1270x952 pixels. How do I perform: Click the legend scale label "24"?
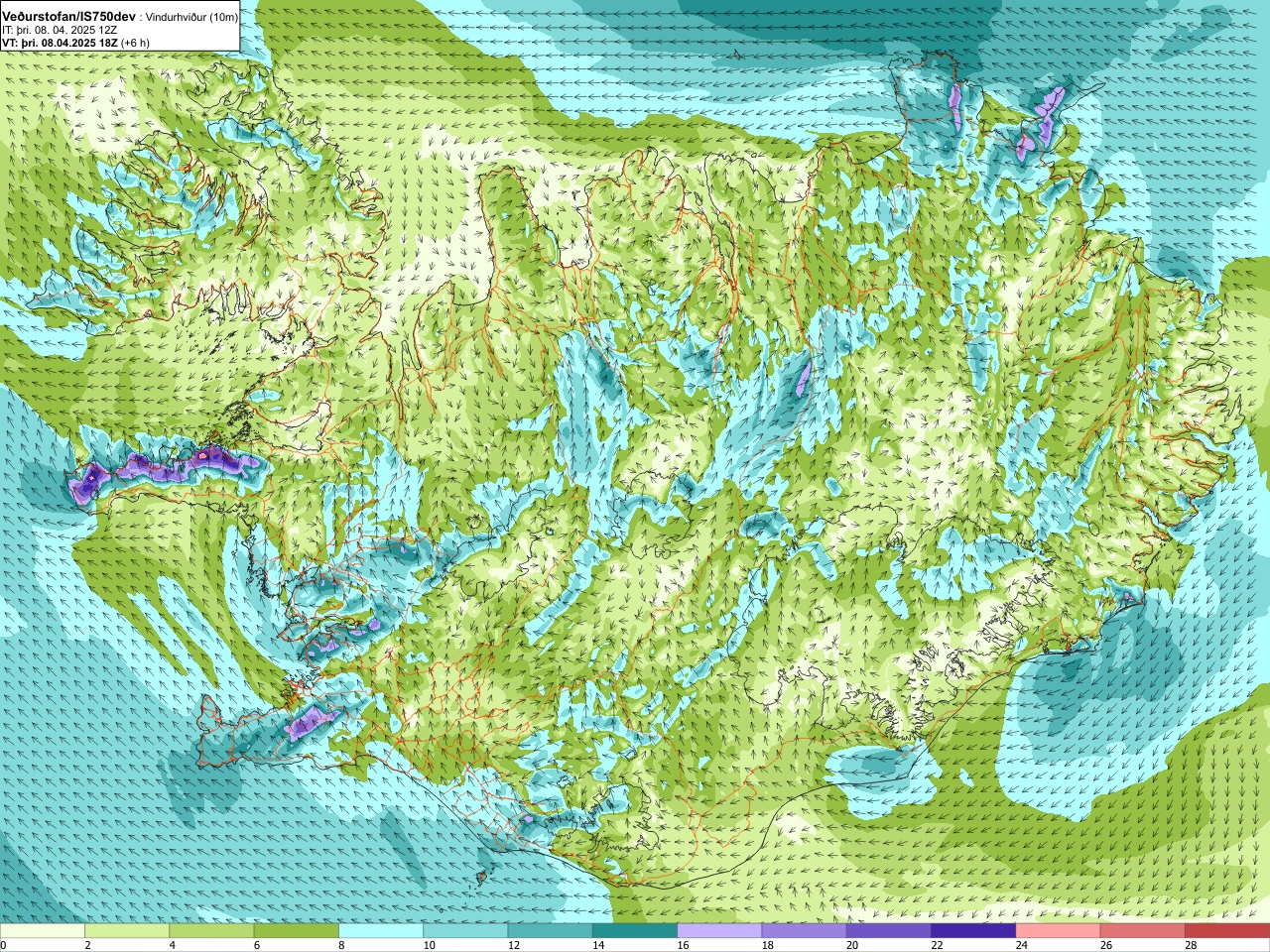tap(1022, 945)
